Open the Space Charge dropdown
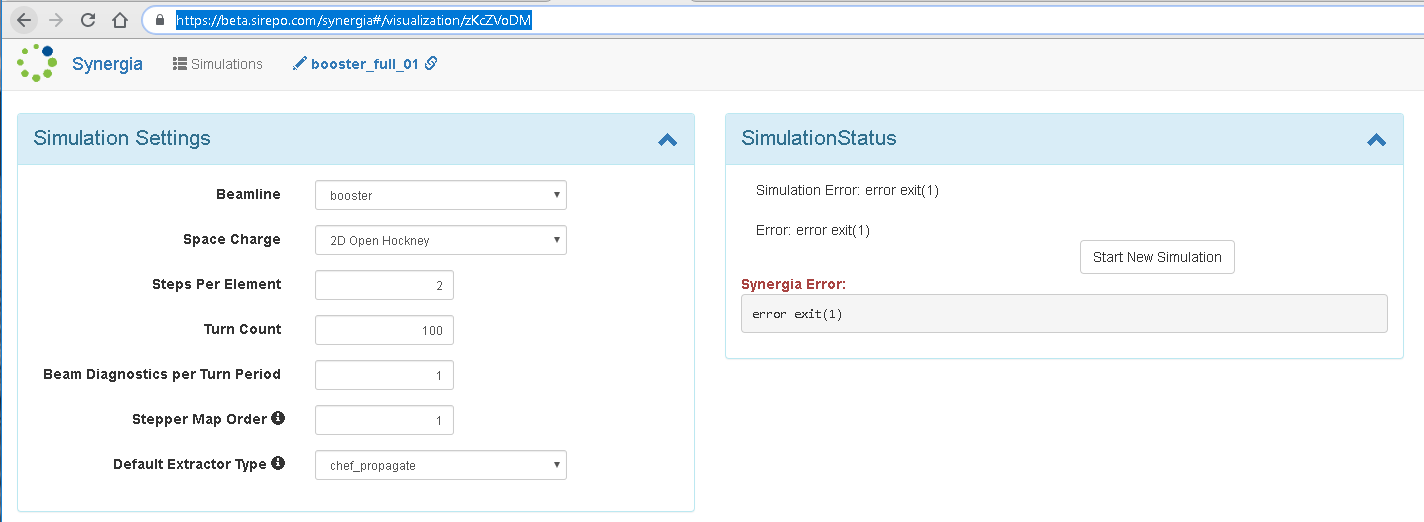This screenshot has width=1424, height=522. (x=441, y=240)
